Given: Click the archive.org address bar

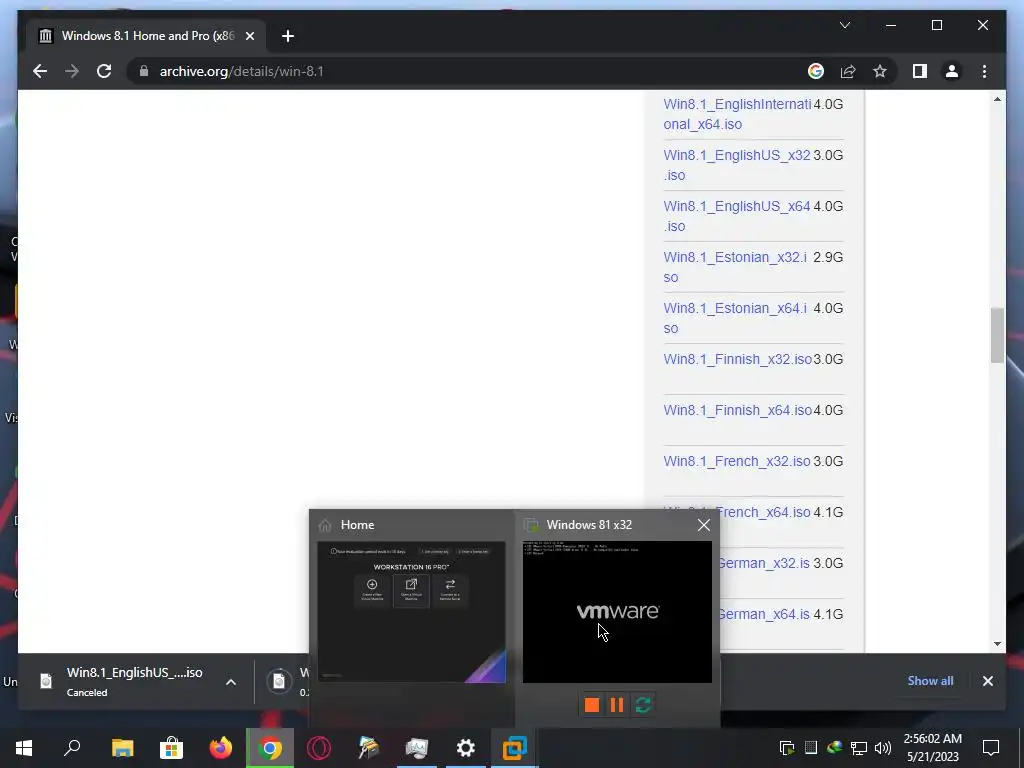Looking at the screenshot, I should (457, 71).
